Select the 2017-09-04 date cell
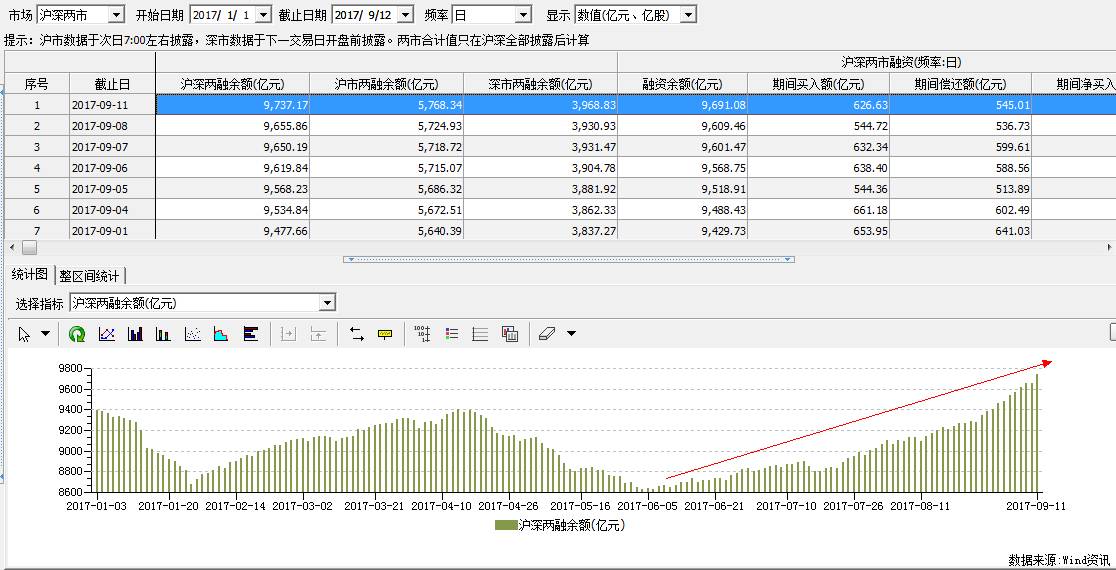Screen dimensions: 1116x570 click(x=112, y=210)
